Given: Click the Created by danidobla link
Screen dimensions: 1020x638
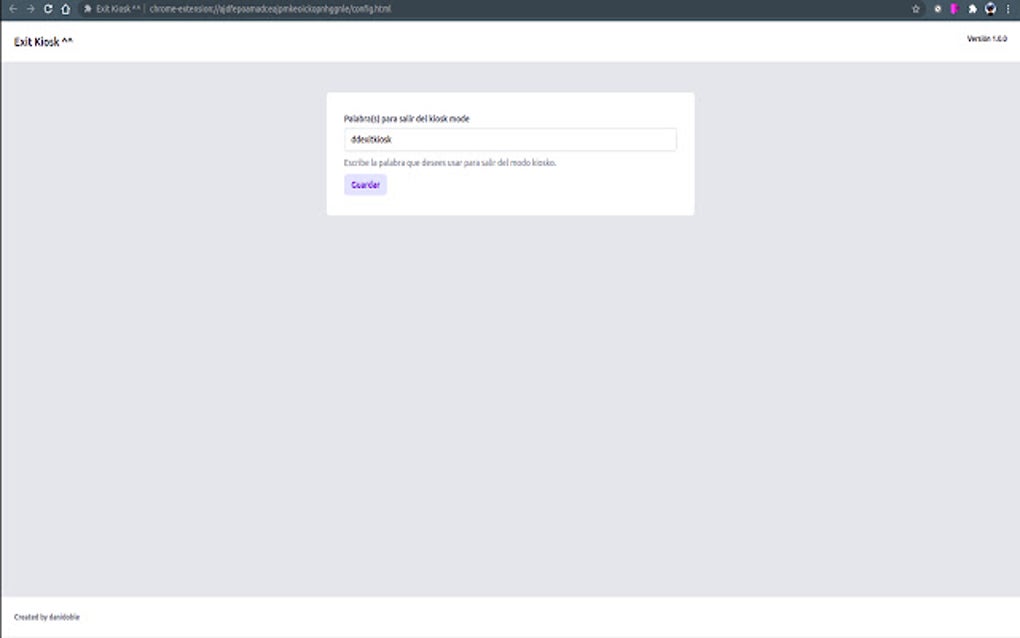Looking at the screenshot, I should pyautogui.click(x=48, y=617).
